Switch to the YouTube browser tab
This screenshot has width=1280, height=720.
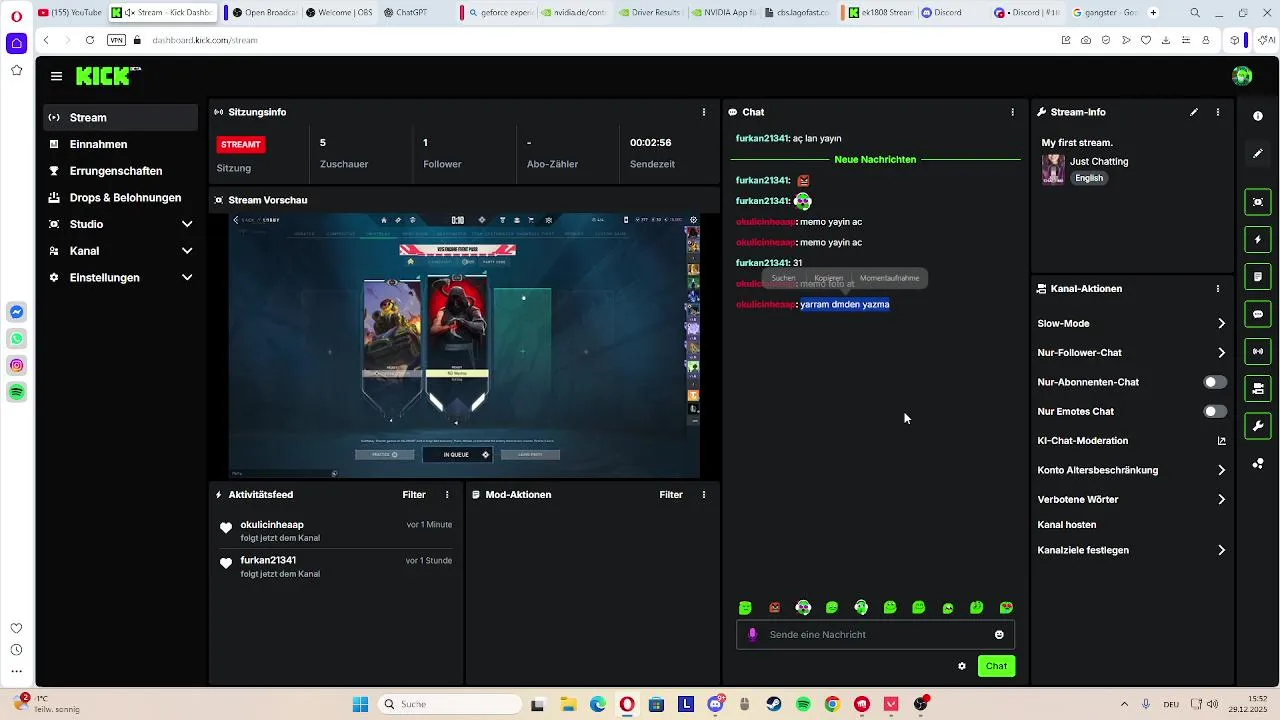(69, 12)
